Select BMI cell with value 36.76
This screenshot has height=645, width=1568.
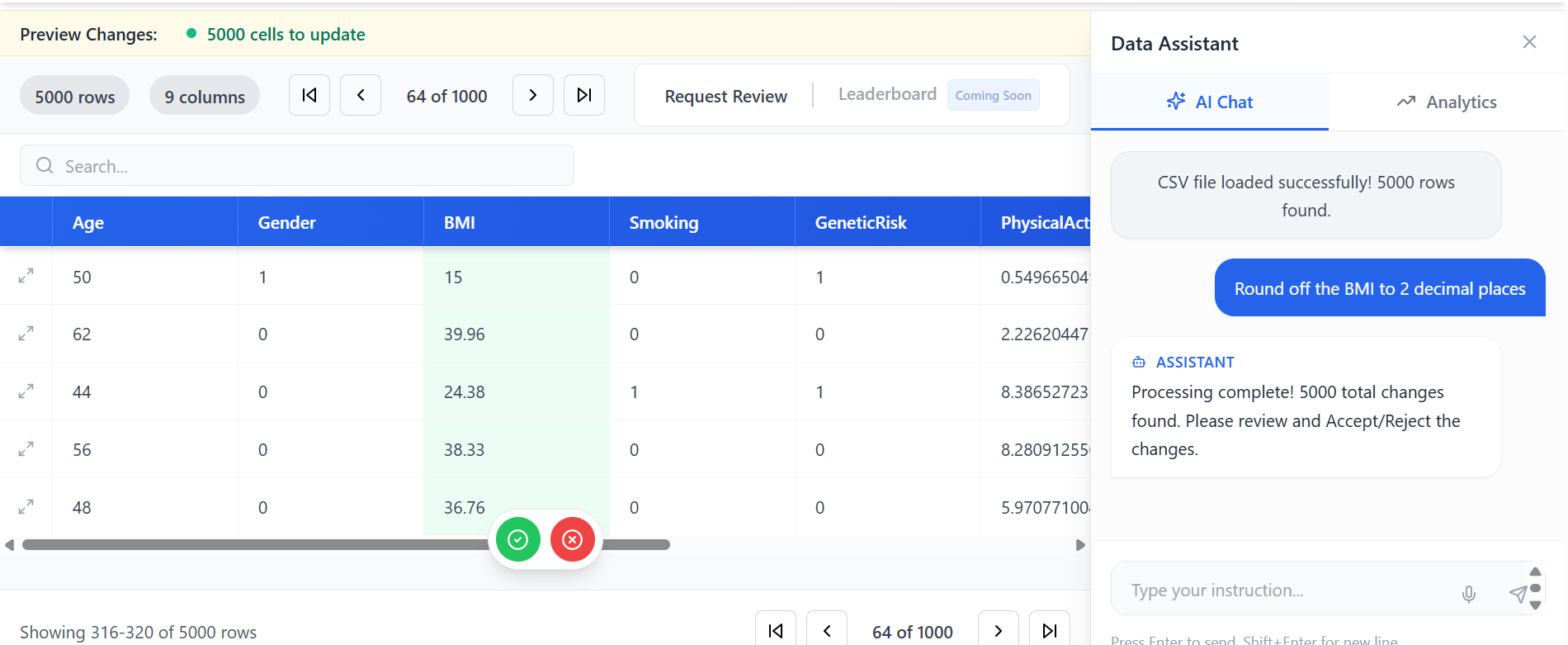(517, 507)
